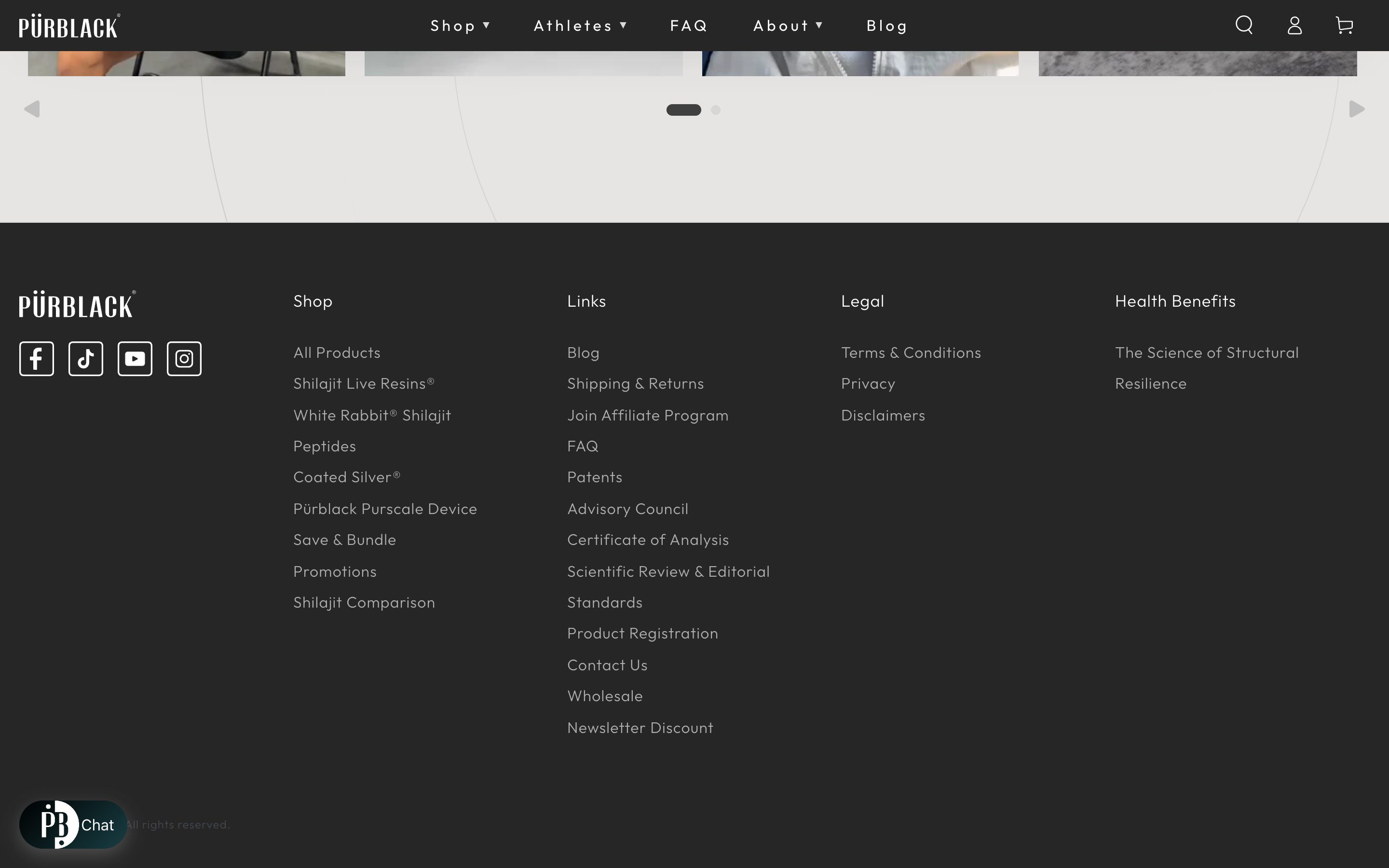Open Disclaimers legal link

(883, 415)
